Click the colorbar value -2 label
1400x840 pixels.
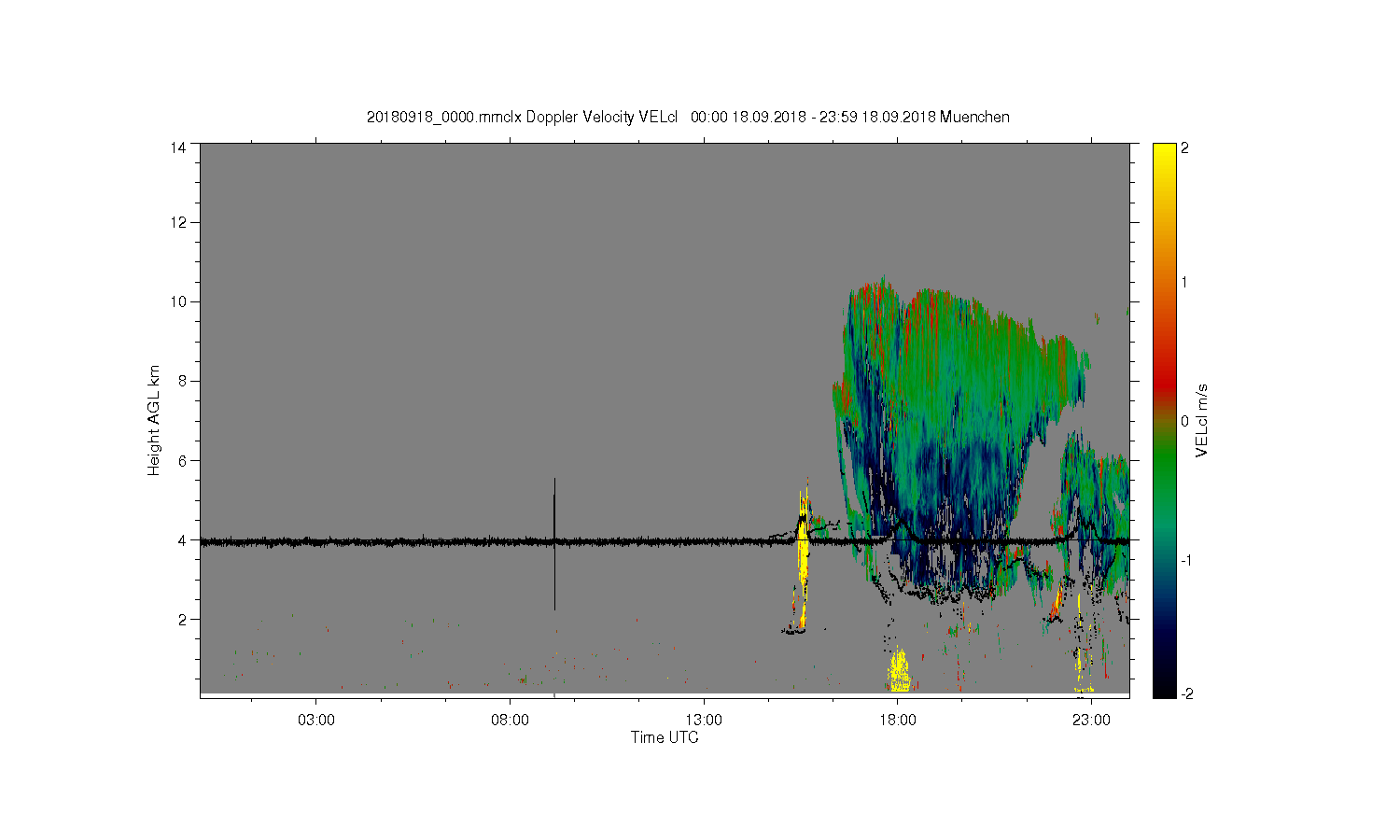point(1185,693)
